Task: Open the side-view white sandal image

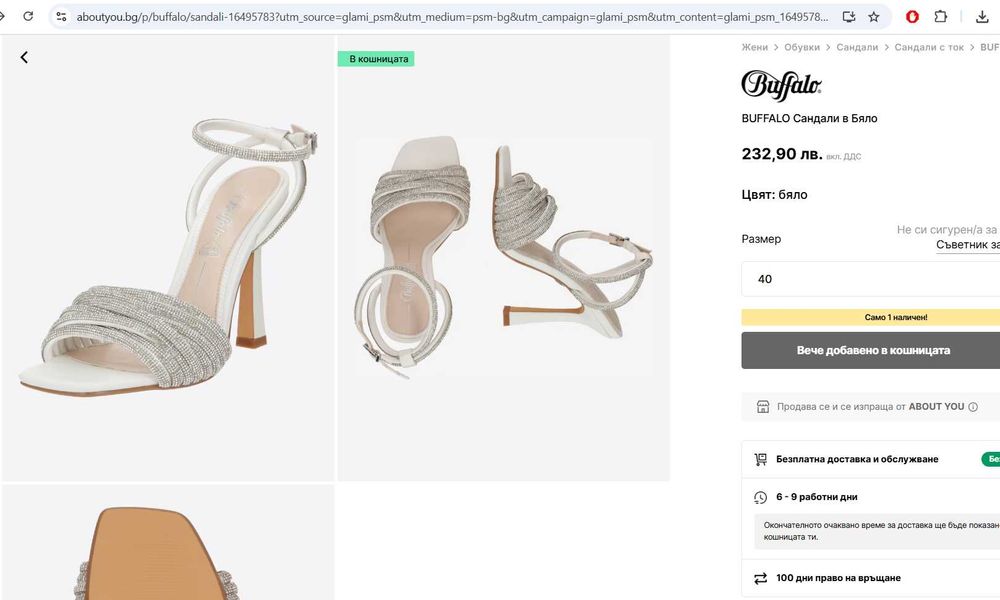Action: pos(168,258)
